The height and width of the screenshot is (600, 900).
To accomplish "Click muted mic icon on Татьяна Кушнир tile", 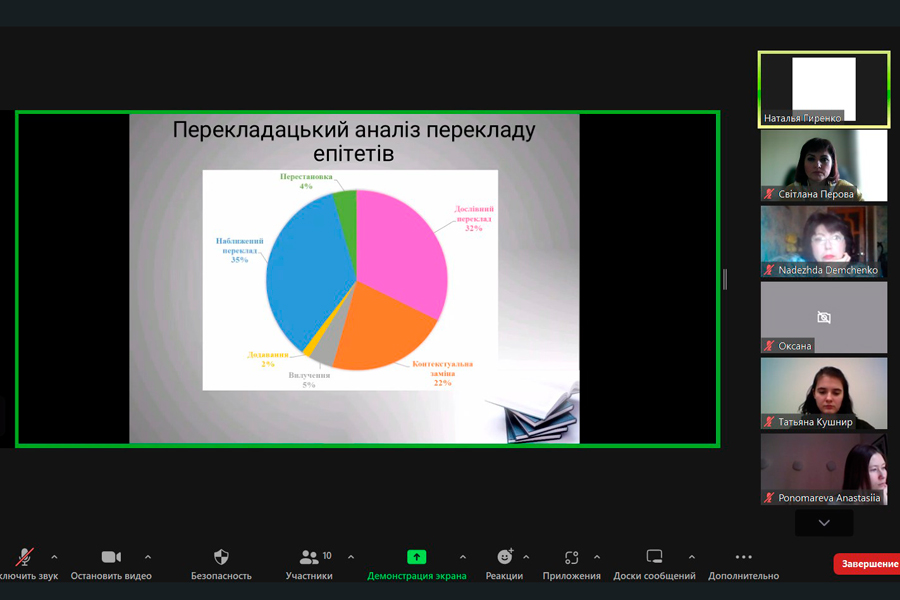I will point(769,422).
